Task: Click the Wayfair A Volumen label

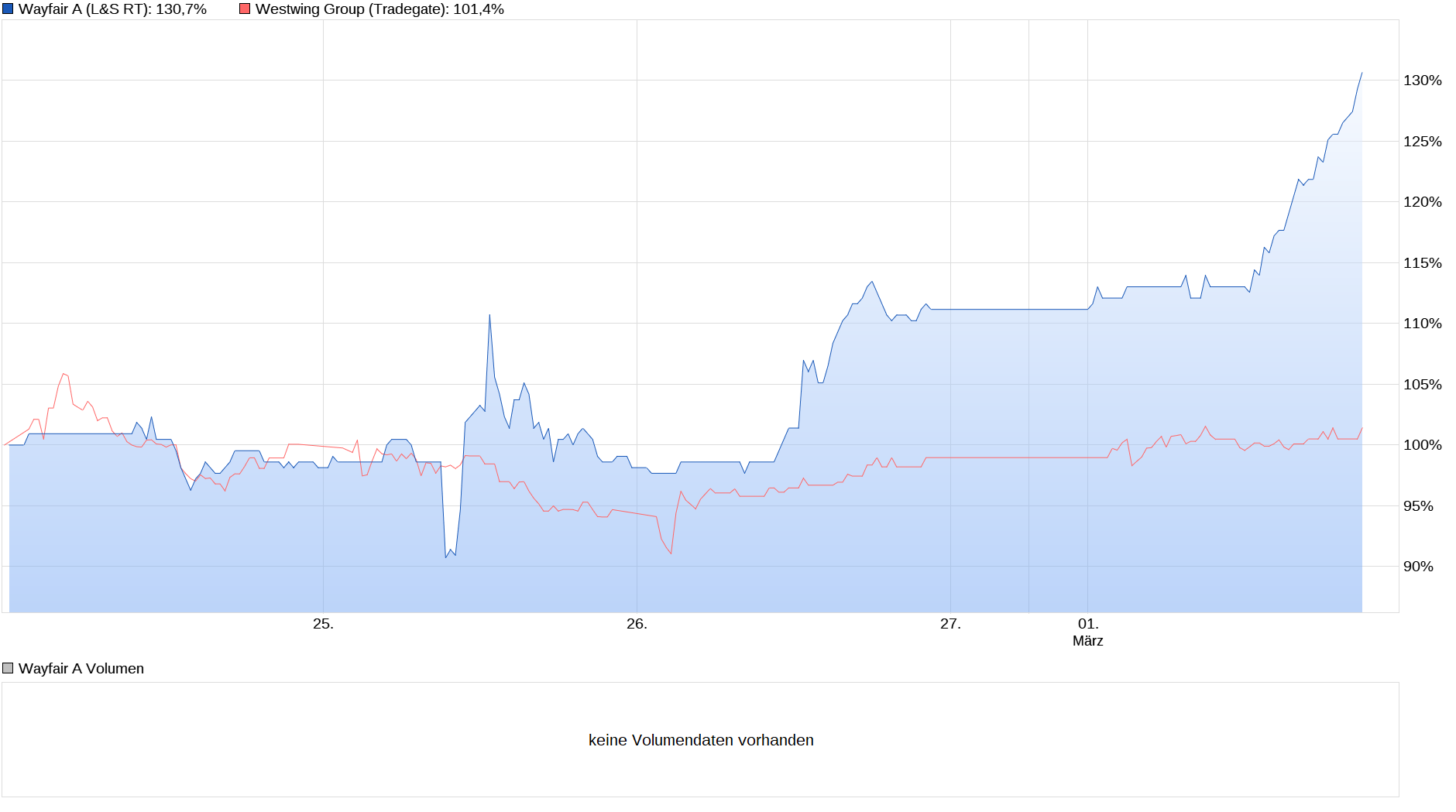Action: pos(81,668)
